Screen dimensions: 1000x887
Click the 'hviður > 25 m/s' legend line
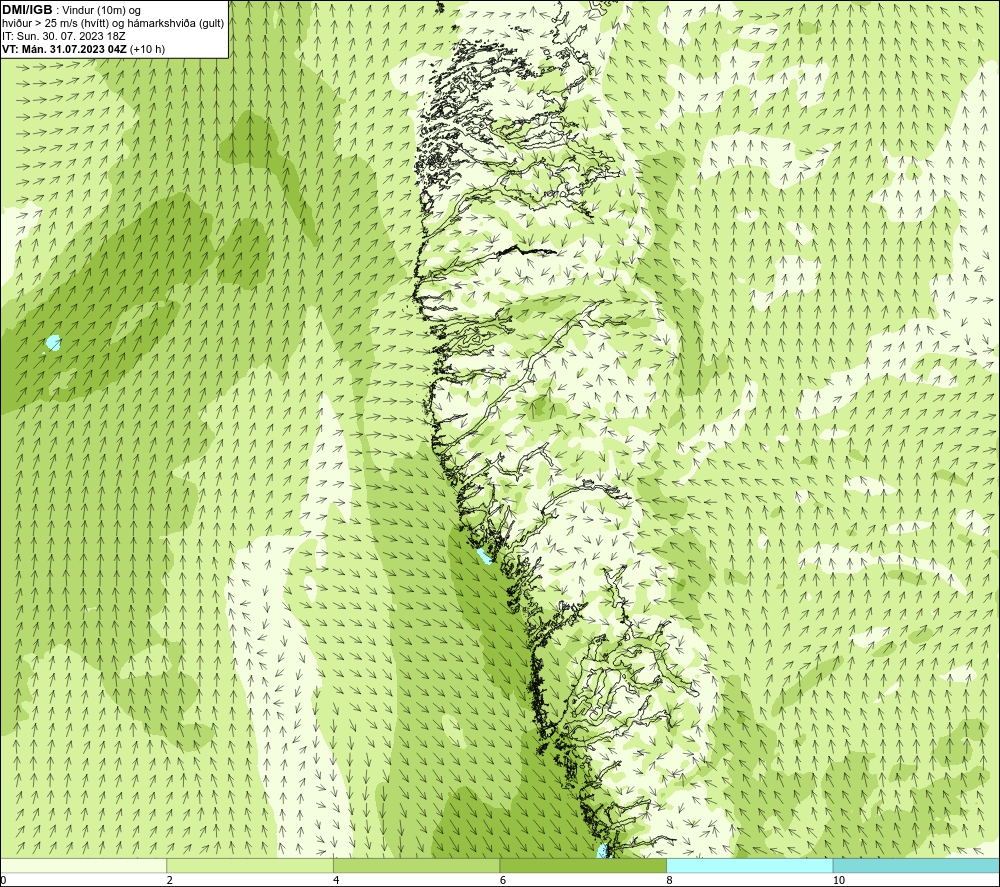pyautogui.click(x=113, y=24)
